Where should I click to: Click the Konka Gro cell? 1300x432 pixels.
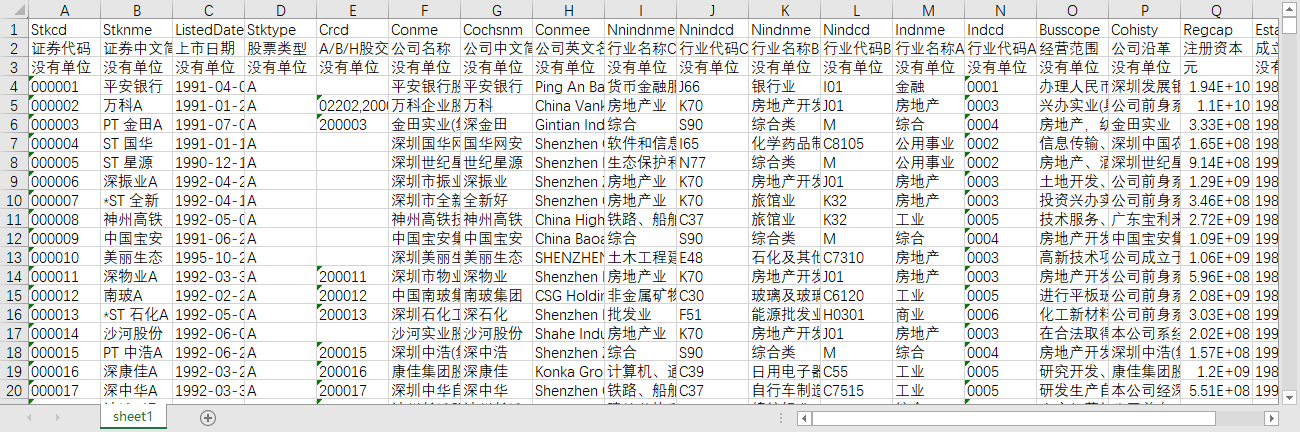click(568, 372)
